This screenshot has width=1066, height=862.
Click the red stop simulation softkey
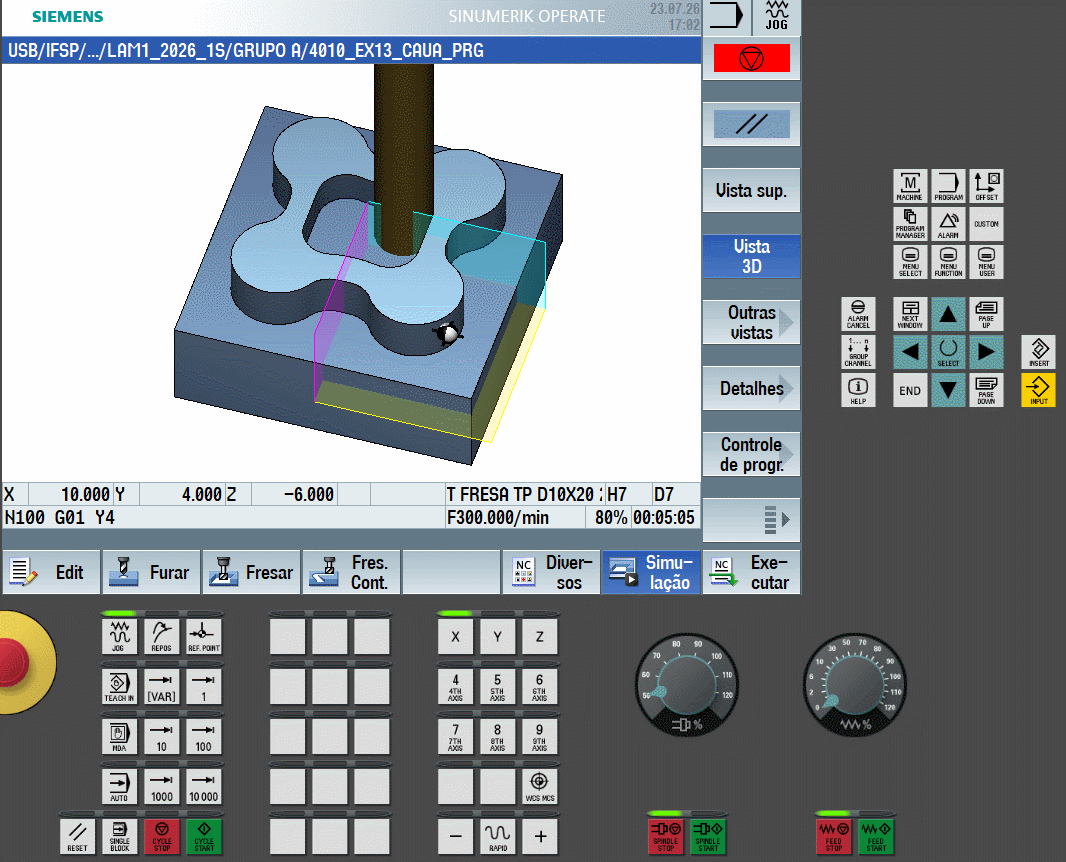click(751, 58)
